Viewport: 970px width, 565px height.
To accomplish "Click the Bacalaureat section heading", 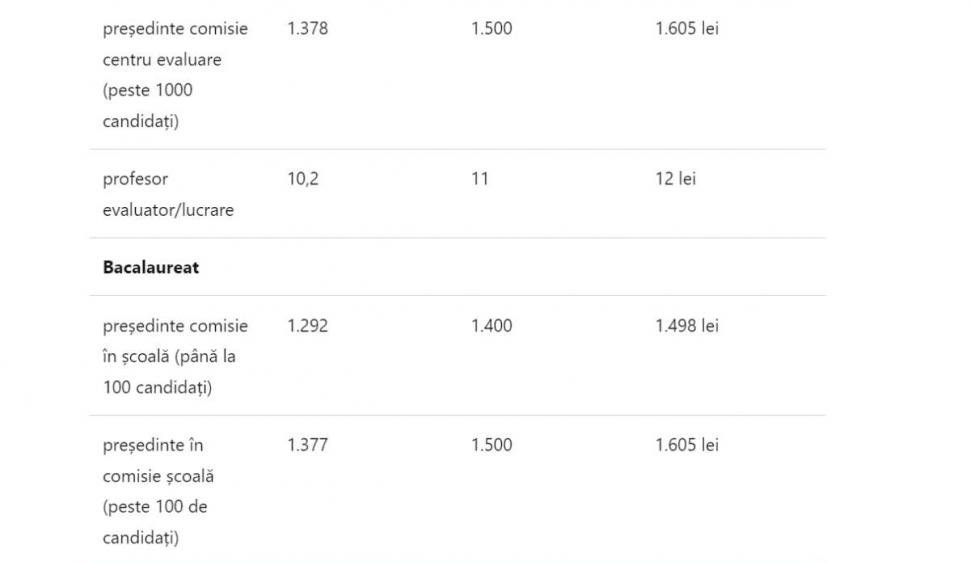I will coord(150,267).
